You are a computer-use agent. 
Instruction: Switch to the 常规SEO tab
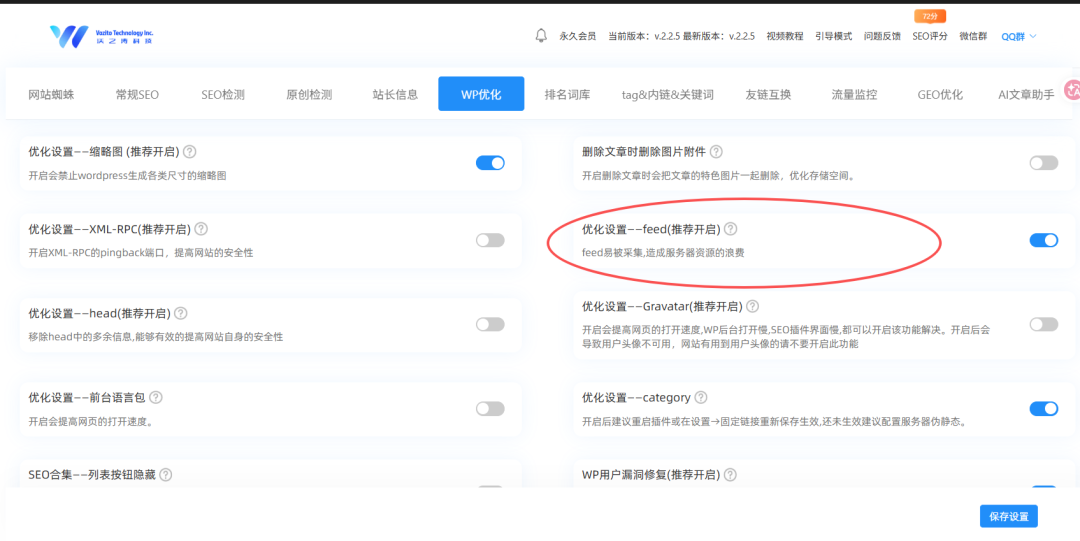click(137, 94)
